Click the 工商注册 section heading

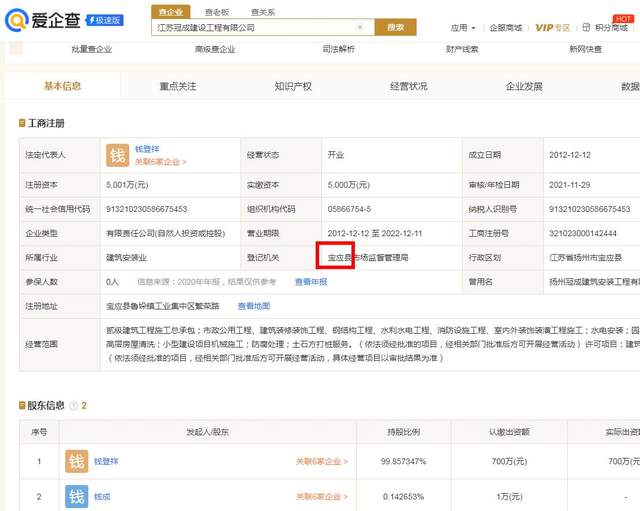click(46, 123)
